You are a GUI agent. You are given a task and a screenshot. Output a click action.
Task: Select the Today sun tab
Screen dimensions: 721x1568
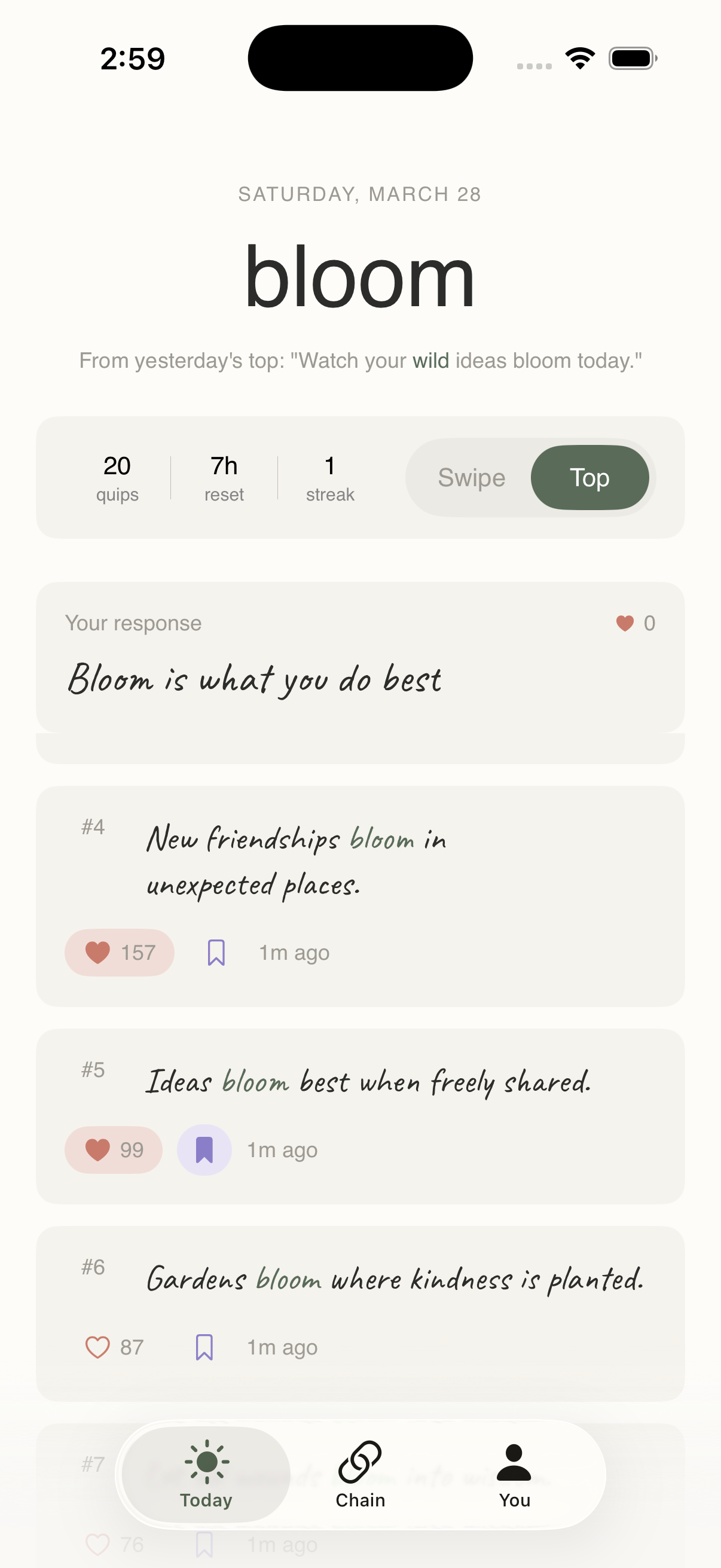(206, 1474)
